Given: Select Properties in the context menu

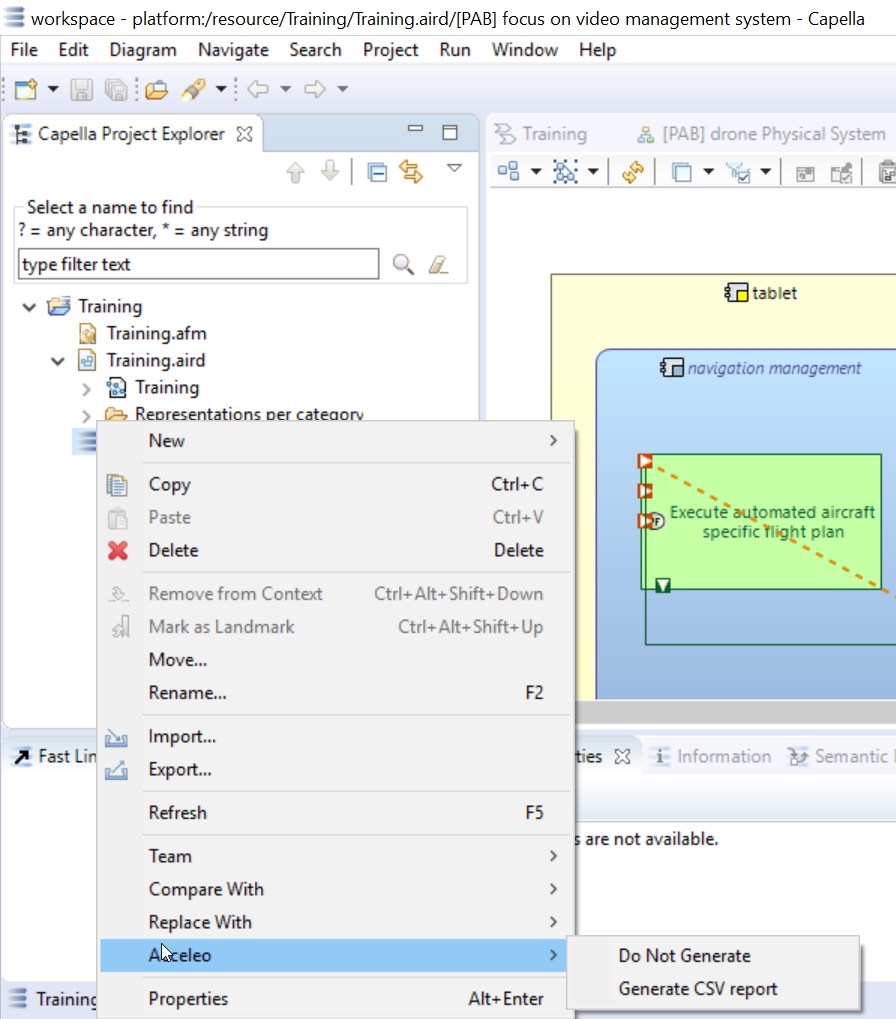Looking at the screenshot, I should point(336,999).
